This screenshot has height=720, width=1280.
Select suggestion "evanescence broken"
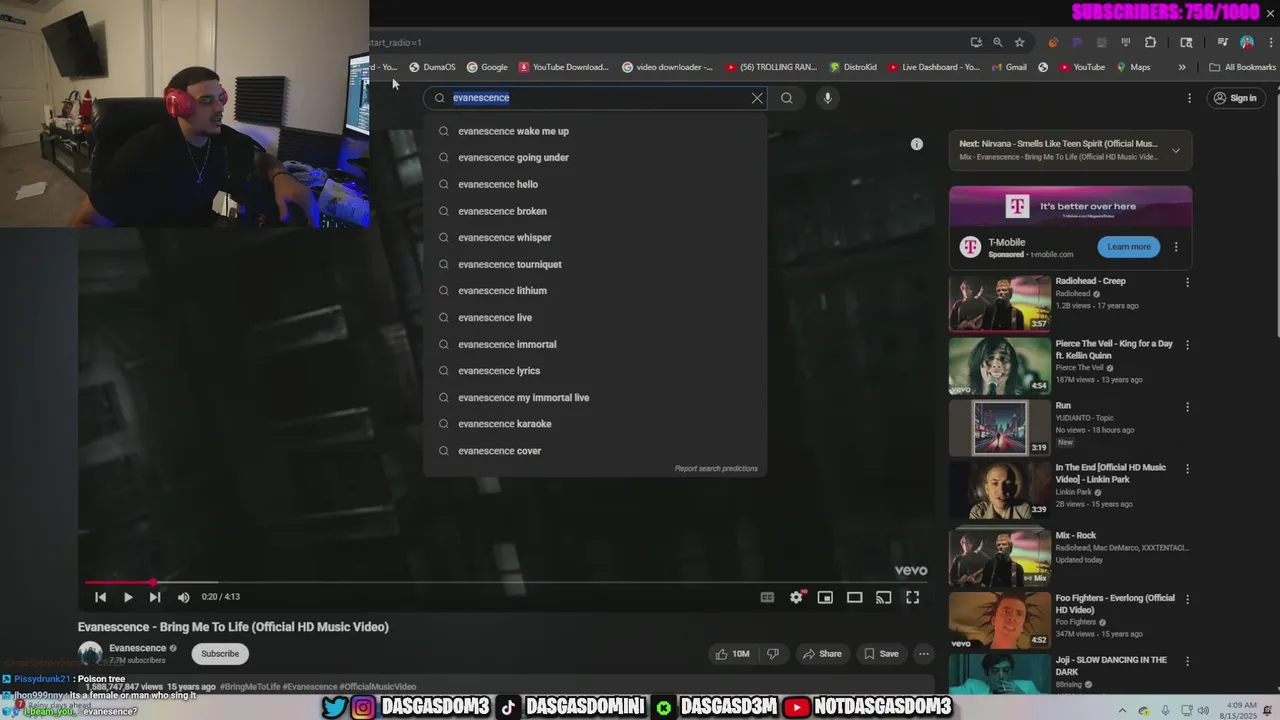595,211
